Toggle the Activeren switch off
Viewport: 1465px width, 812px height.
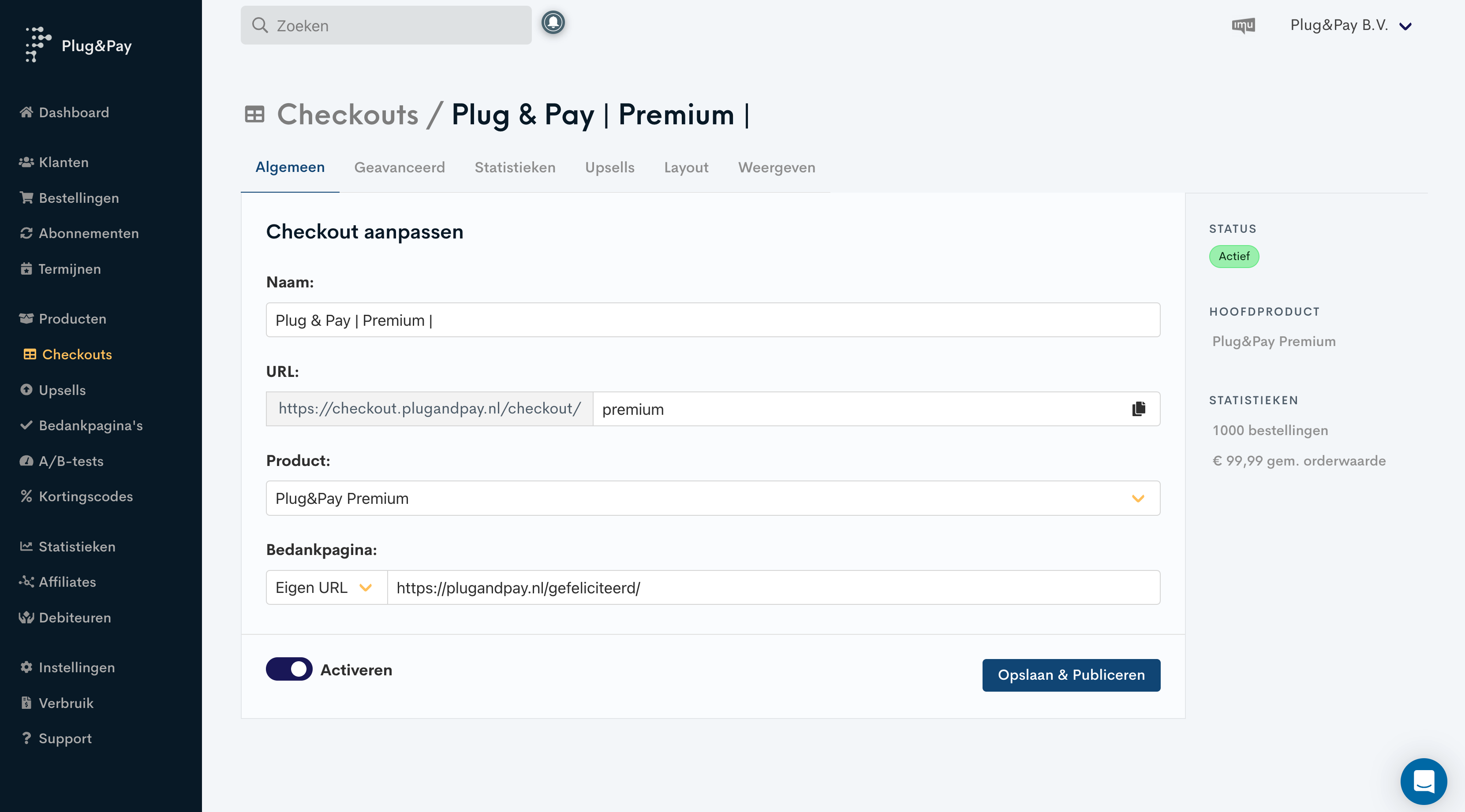[x=288, y=669]
